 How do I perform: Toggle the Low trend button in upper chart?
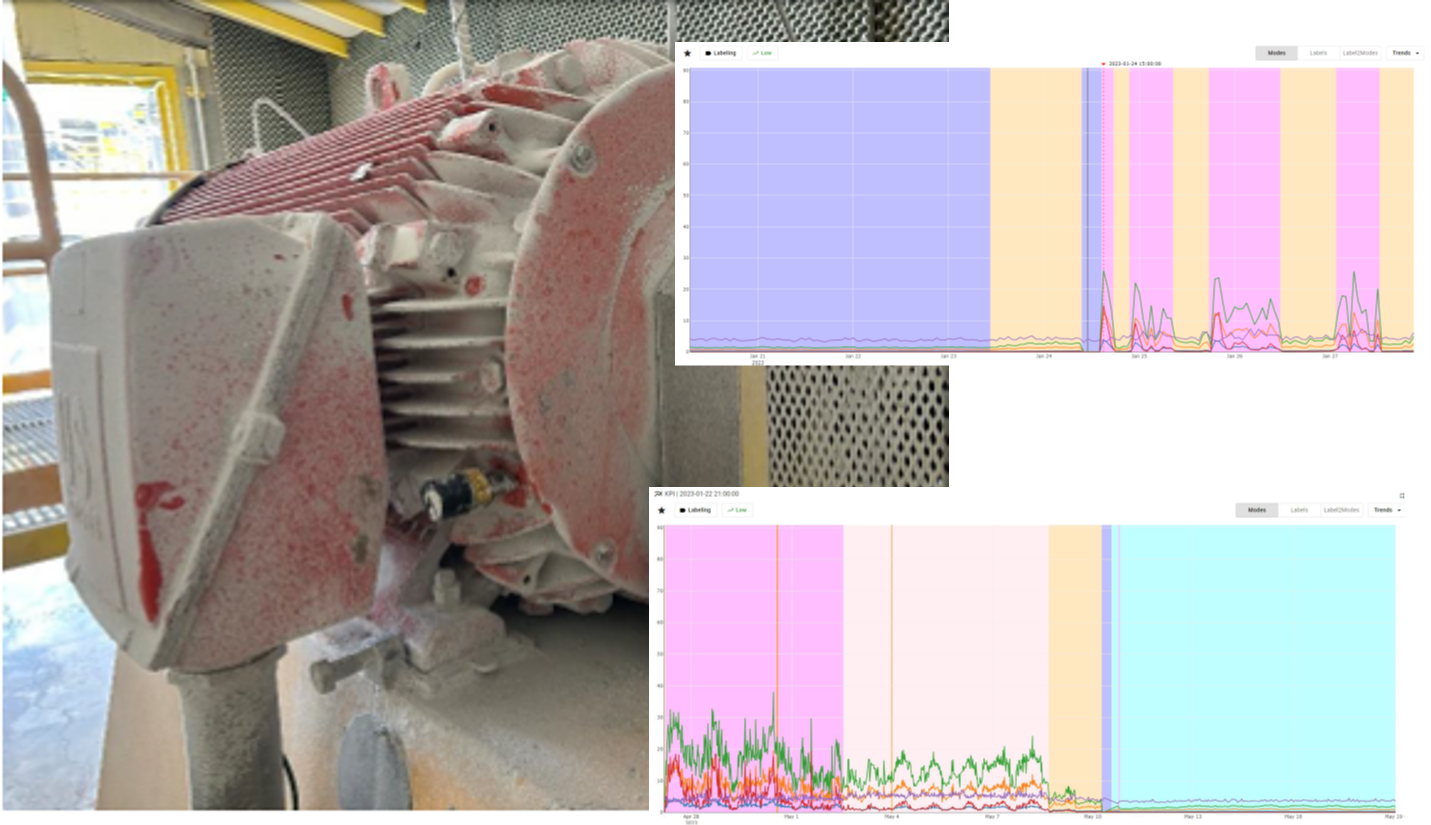762,53
